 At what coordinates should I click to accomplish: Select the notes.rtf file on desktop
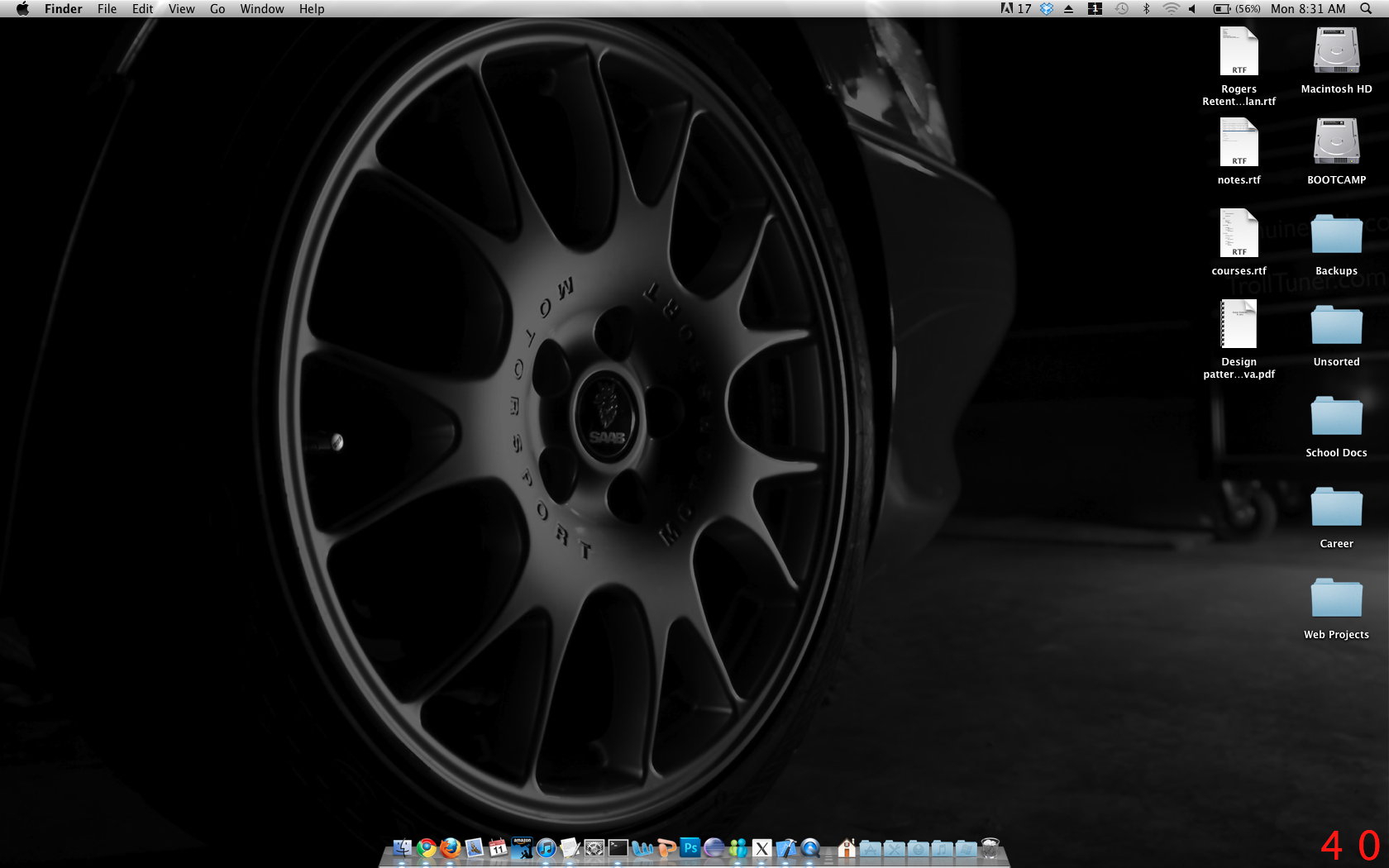coord(1239,142)
